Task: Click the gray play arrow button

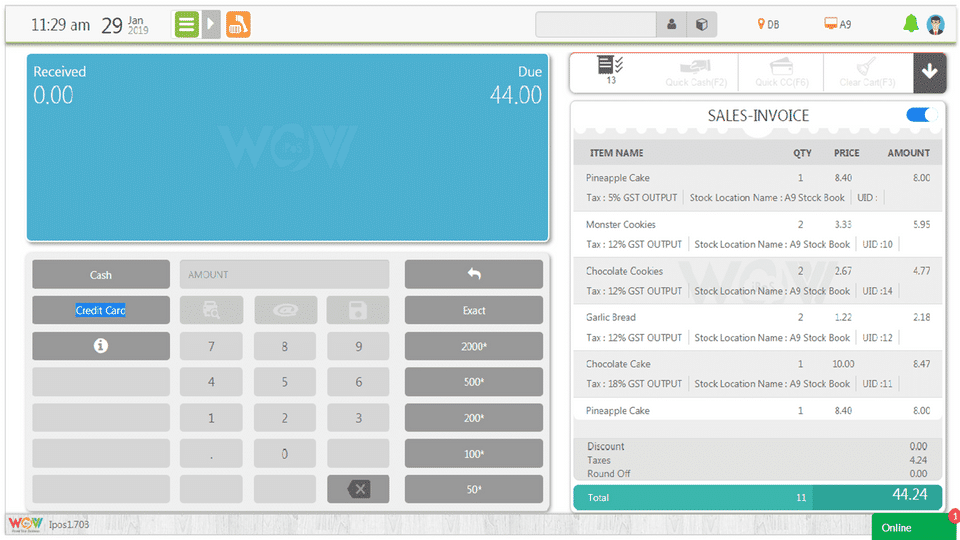Action: [211, 24]
